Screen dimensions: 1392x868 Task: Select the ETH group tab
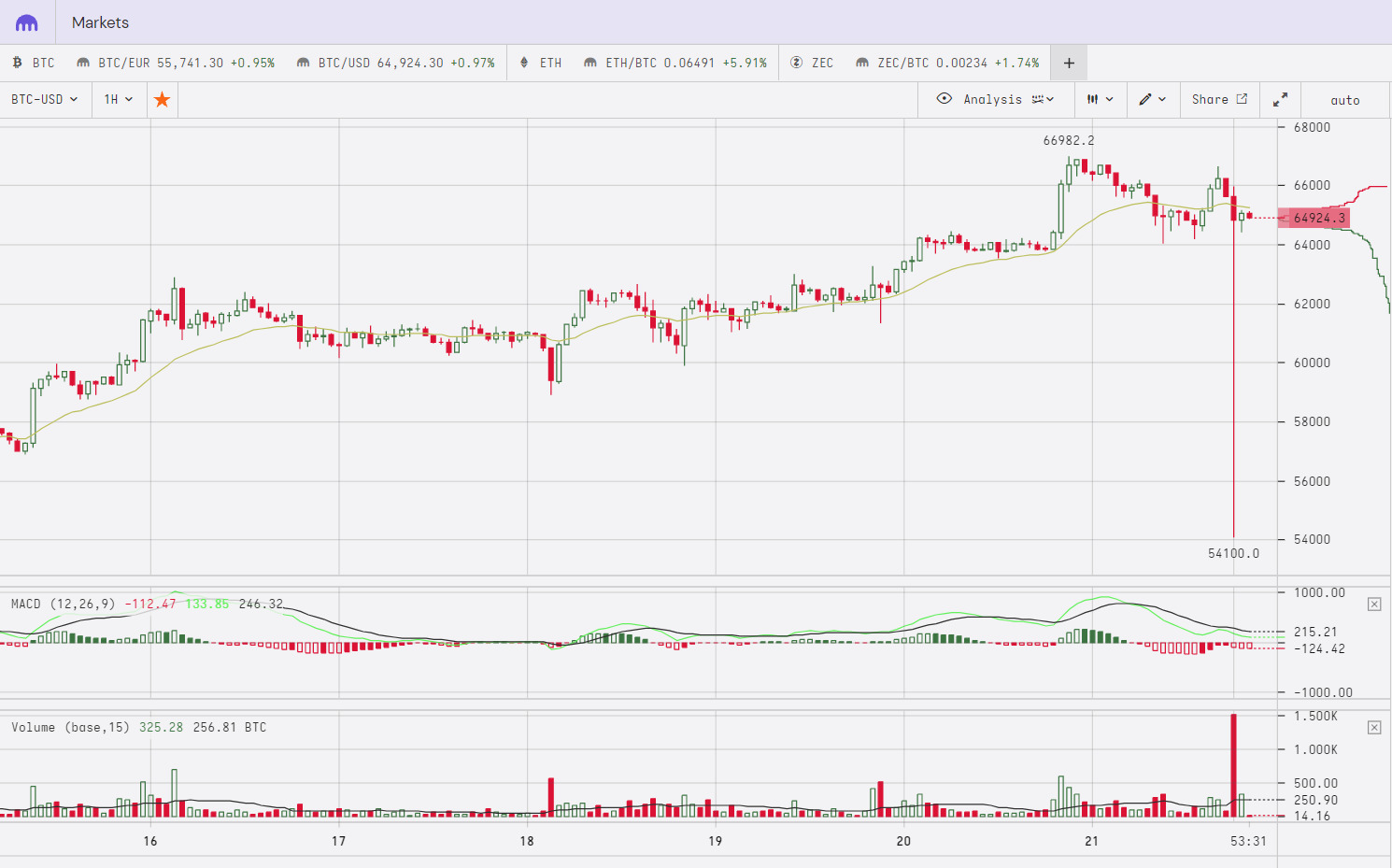click(541, 63)
